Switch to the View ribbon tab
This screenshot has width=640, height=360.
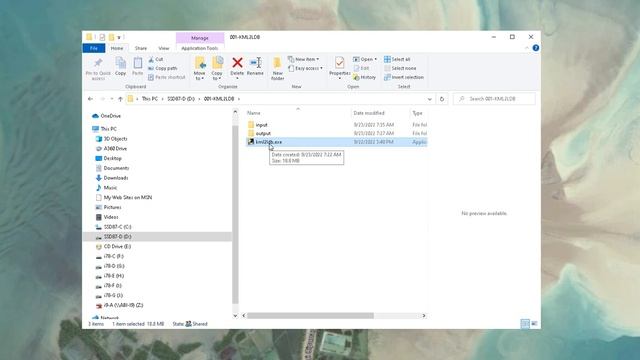pyautogui.click(x=164, y=48)
